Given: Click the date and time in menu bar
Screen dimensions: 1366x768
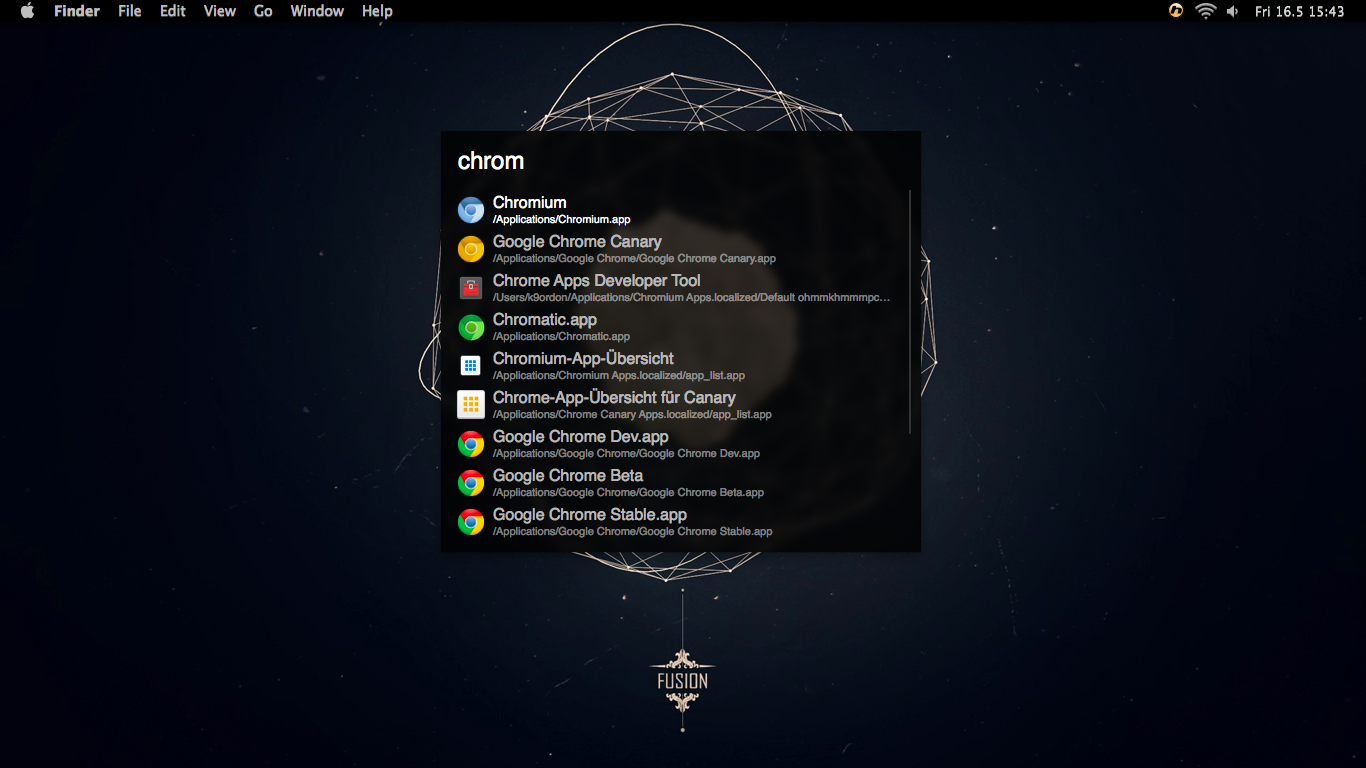Looking at the screenshot, I should [1299, 11].
